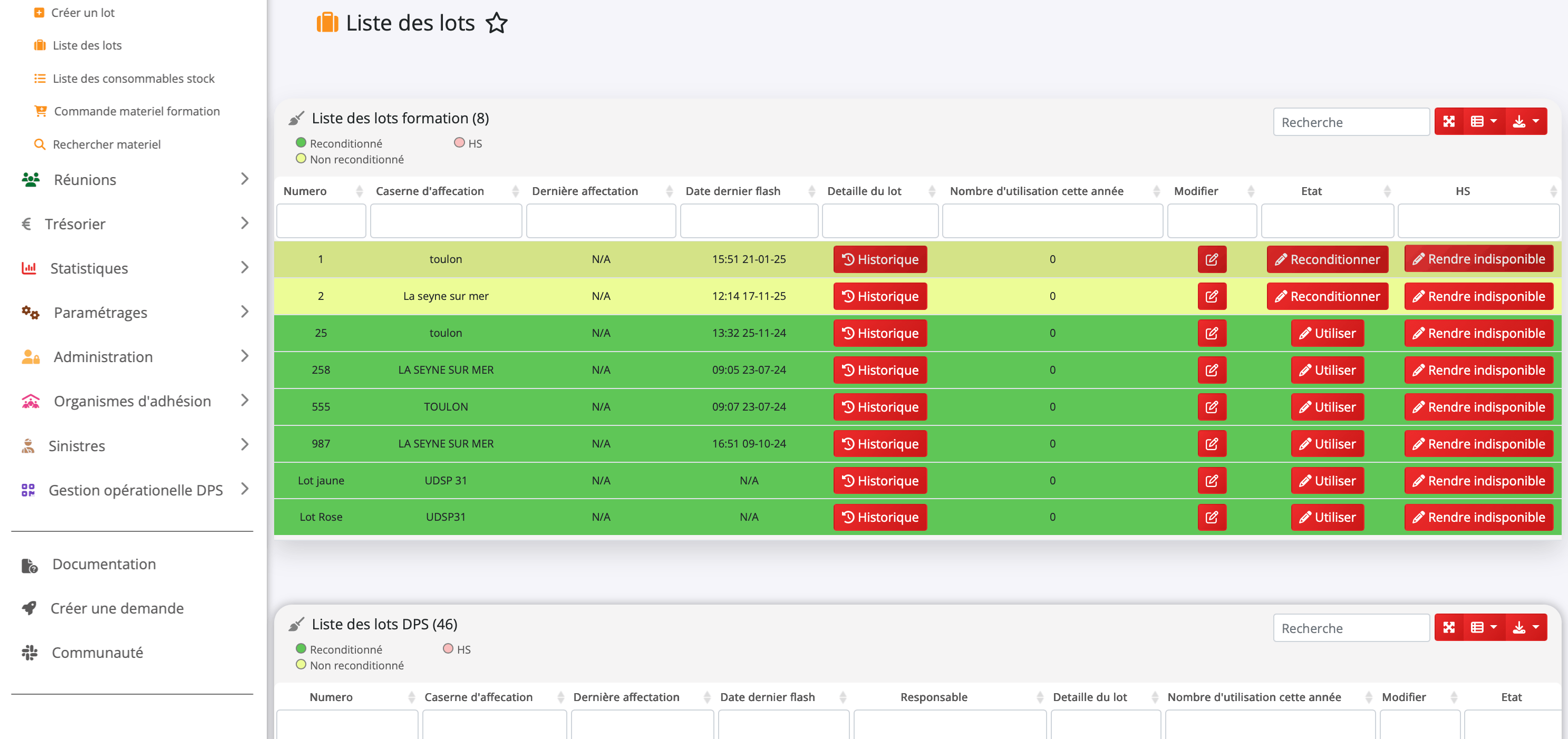The height and width of the screenshot is (739, 1568).
Task: Click the fullscreen icon in formation table toolbar
Action: click(1449, 122)
